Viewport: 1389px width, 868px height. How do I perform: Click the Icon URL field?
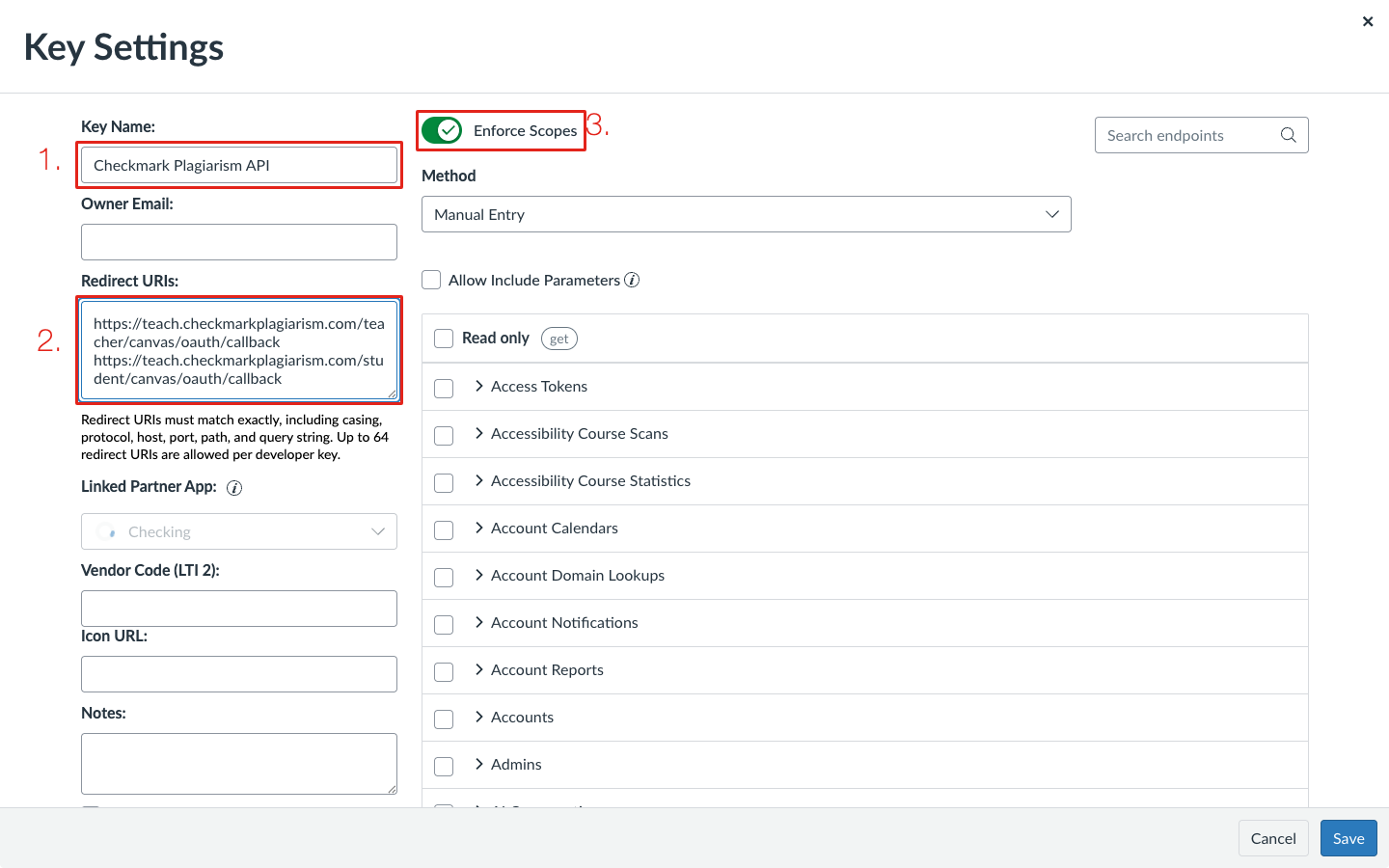239,674
